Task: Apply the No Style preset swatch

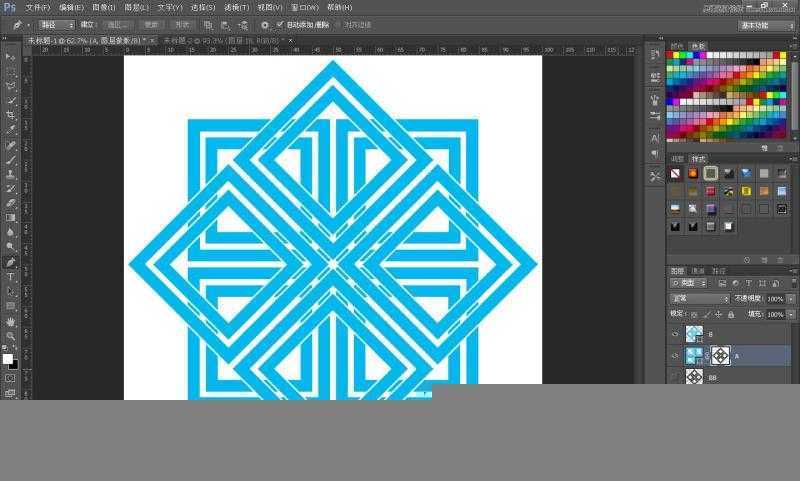Action: pyautogui.click(x=676, y=174)
